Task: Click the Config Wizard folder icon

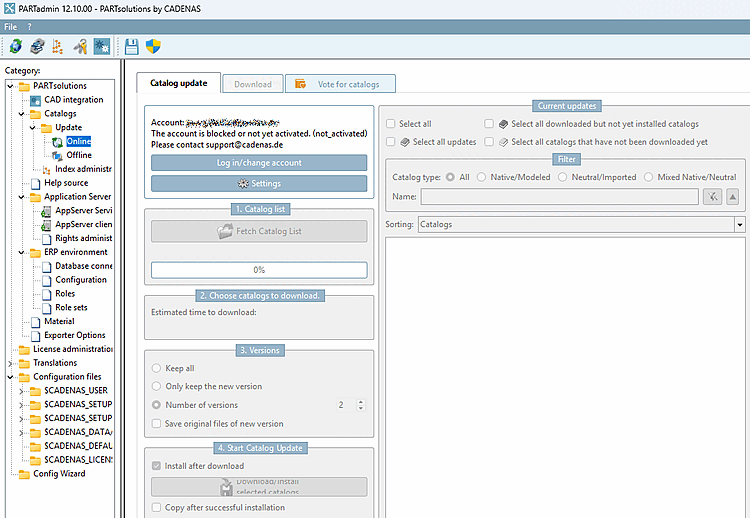Action: click(x=24, y=474)
